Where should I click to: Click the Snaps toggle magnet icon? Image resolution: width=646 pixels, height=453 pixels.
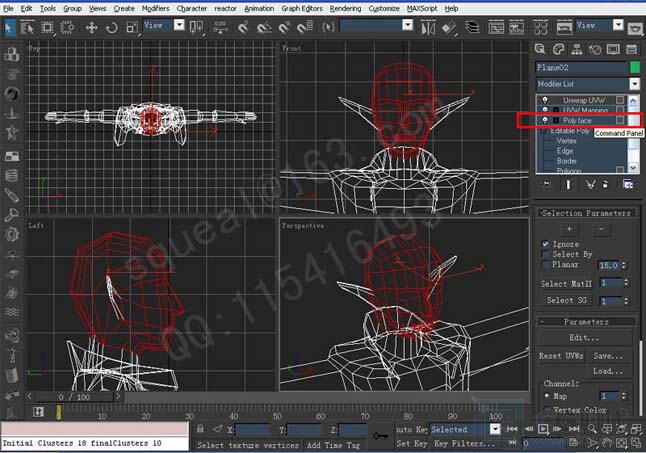(x=243, y=28)
